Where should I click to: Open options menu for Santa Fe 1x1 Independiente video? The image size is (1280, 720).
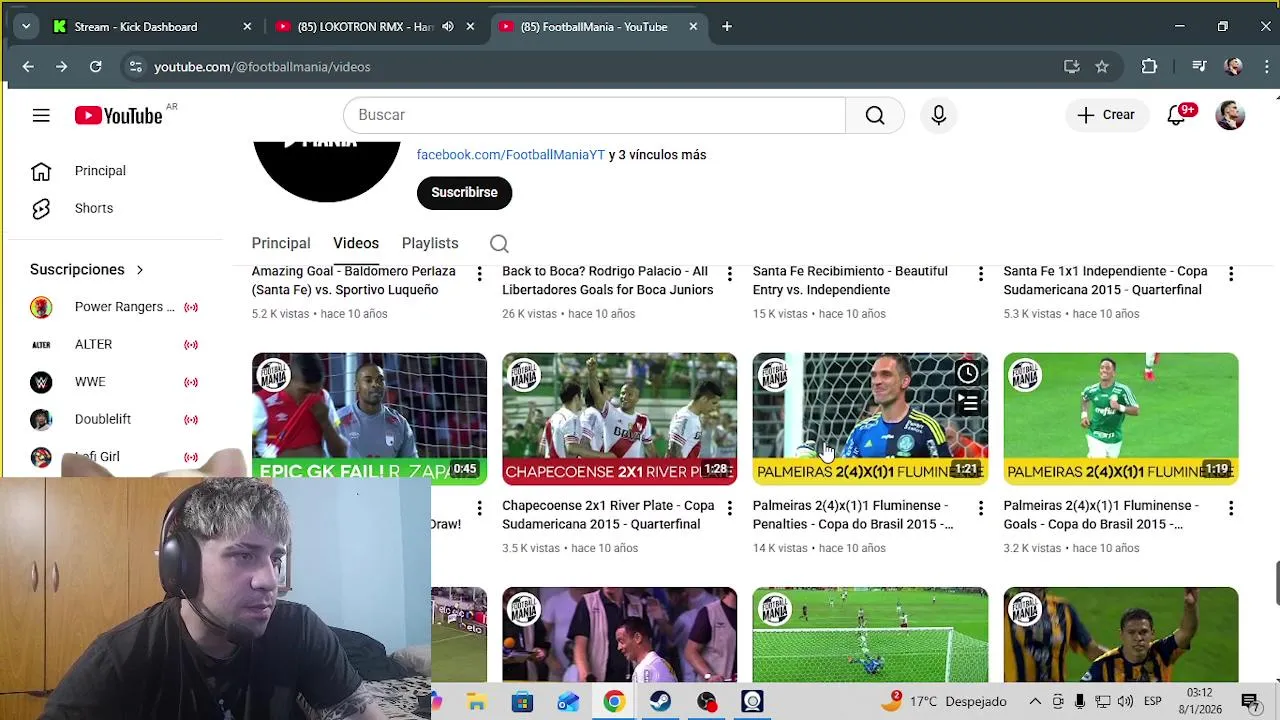click(1231, 274)
